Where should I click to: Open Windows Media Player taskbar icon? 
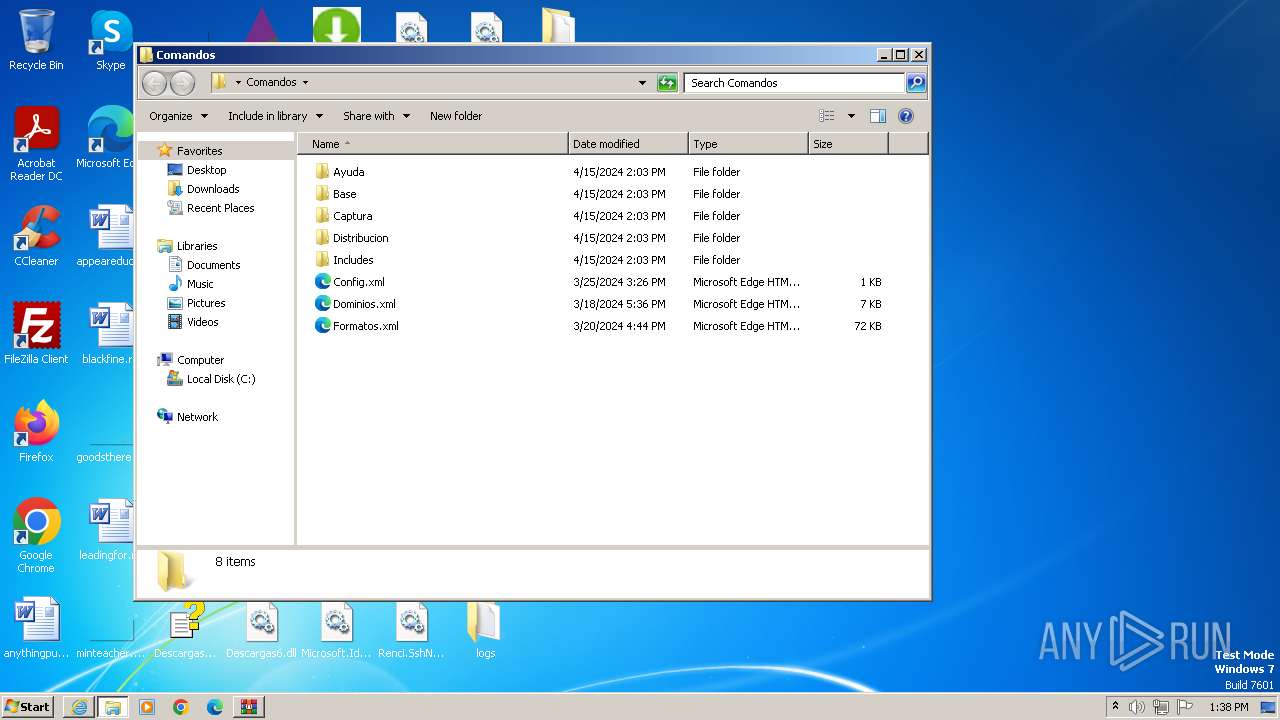coord(147,707)
